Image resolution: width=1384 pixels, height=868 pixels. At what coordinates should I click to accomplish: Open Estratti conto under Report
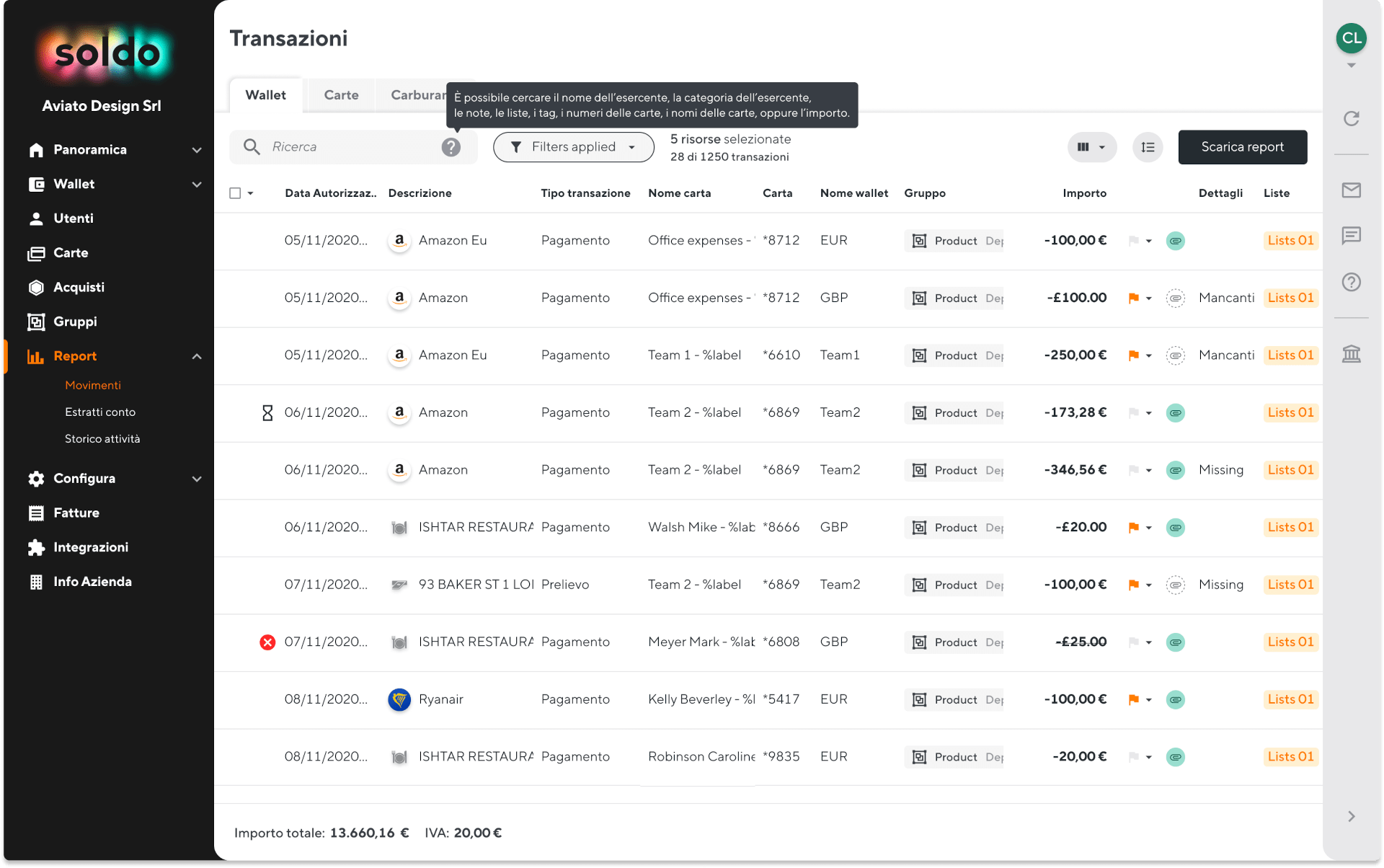(100, 412)
